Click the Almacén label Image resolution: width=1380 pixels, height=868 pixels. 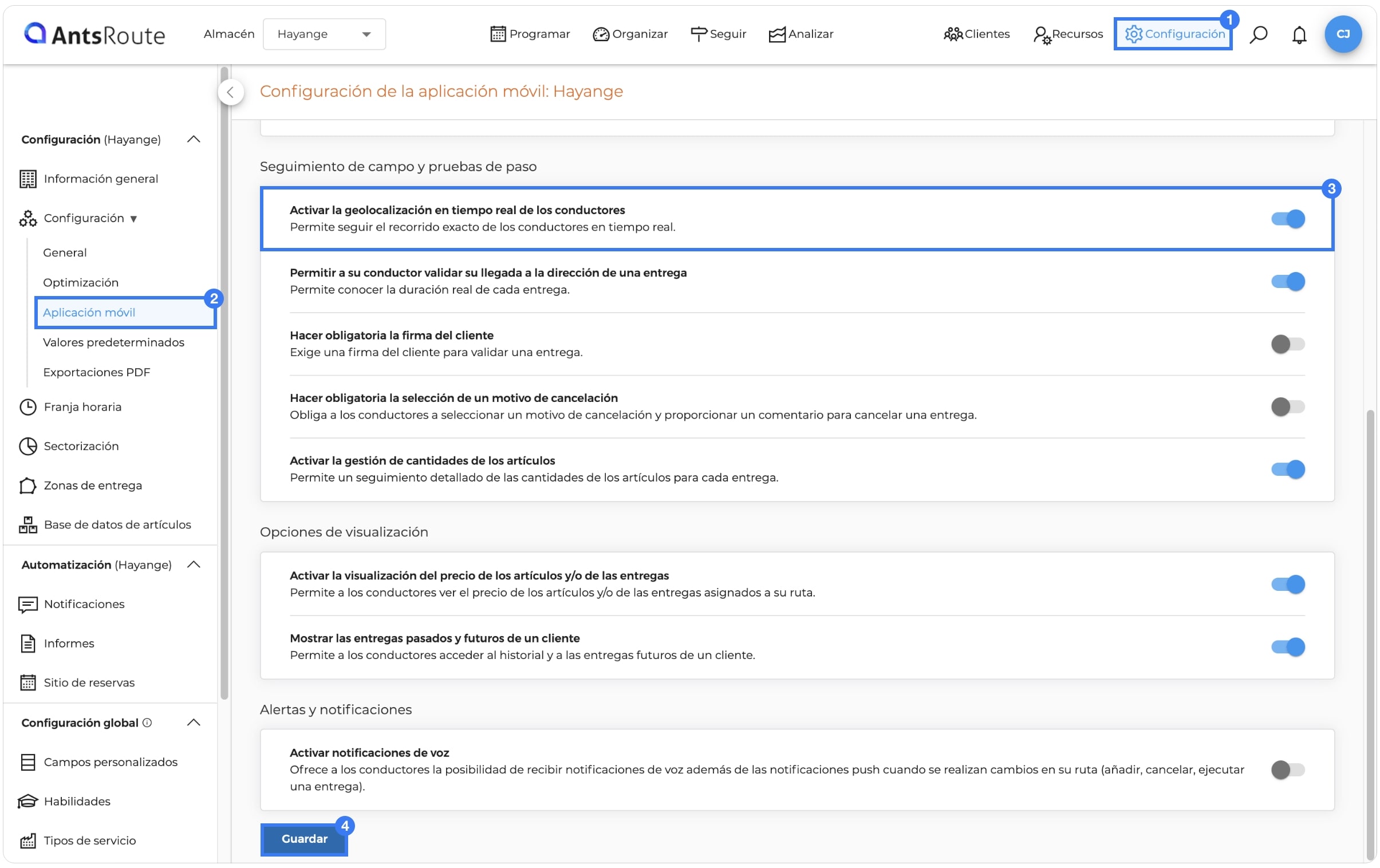tap(228, 34)
